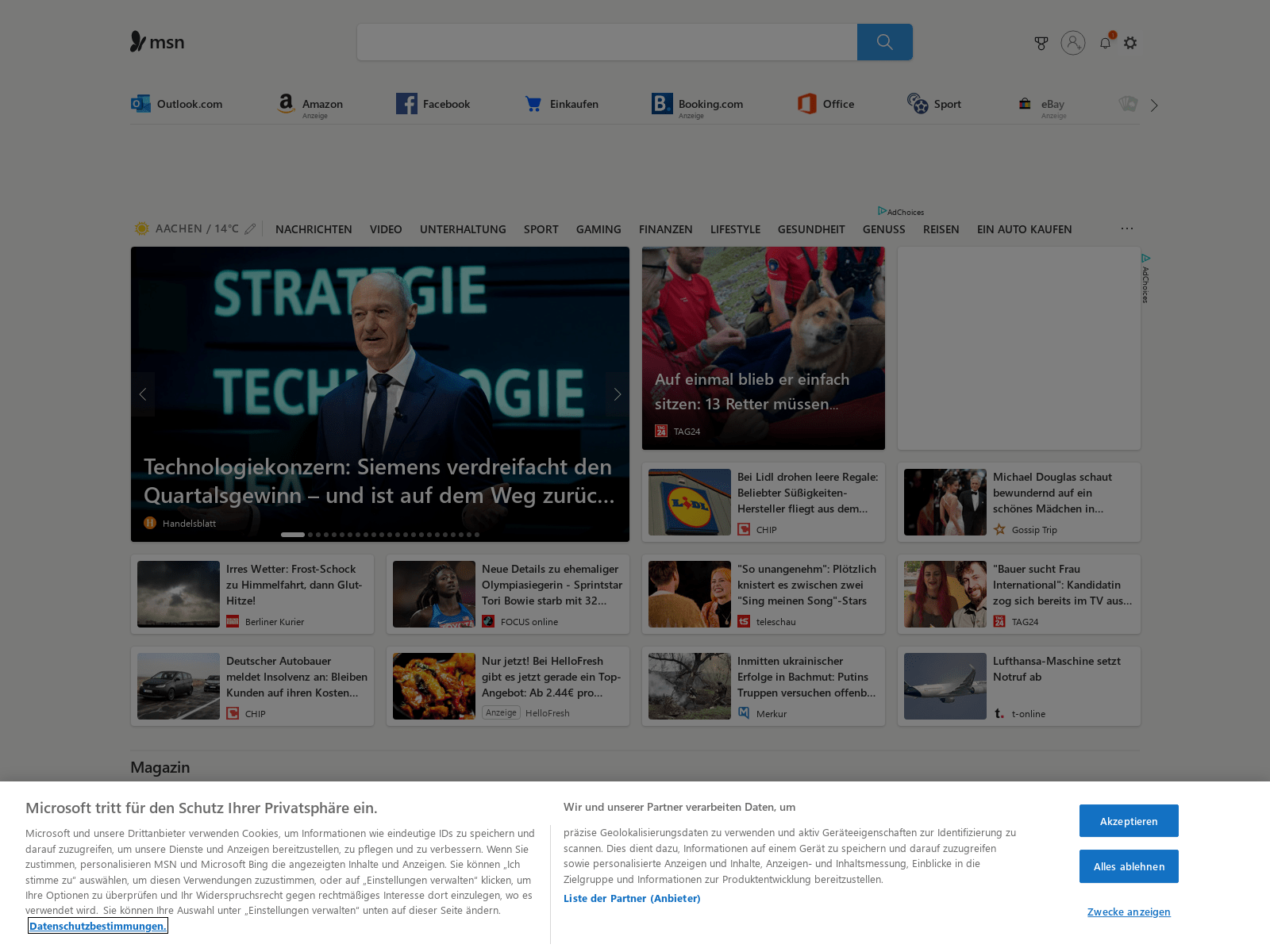Viewport: 1270px width, 952px height.
Task: Select the SPORT tab
Action: point(541,229)
